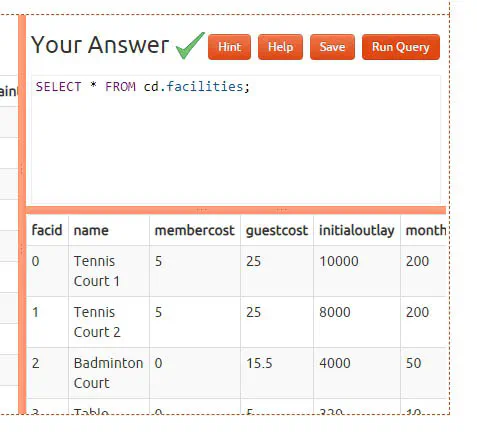
Task: Click the green checkmark next to Your Answer
Action: pyautogui.click(x=190, y=46)
